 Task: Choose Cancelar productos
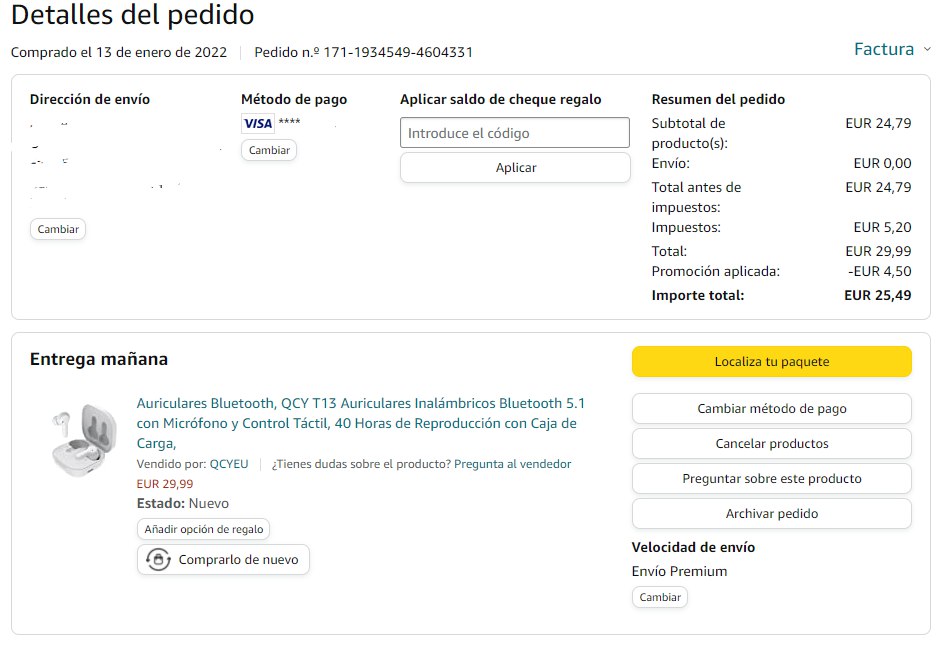click(x=771, y=444)
